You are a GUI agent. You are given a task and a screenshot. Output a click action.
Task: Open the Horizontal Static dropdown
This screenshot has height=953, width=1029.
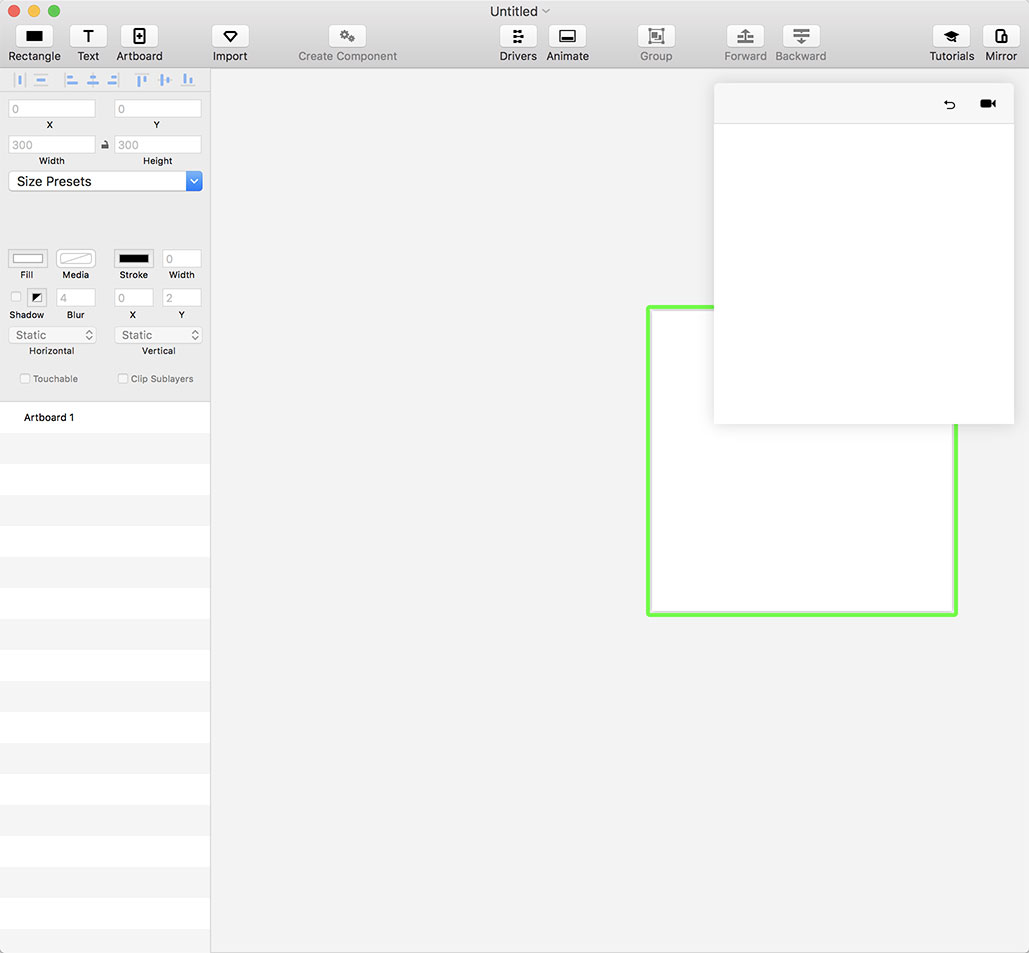point(52,335)
